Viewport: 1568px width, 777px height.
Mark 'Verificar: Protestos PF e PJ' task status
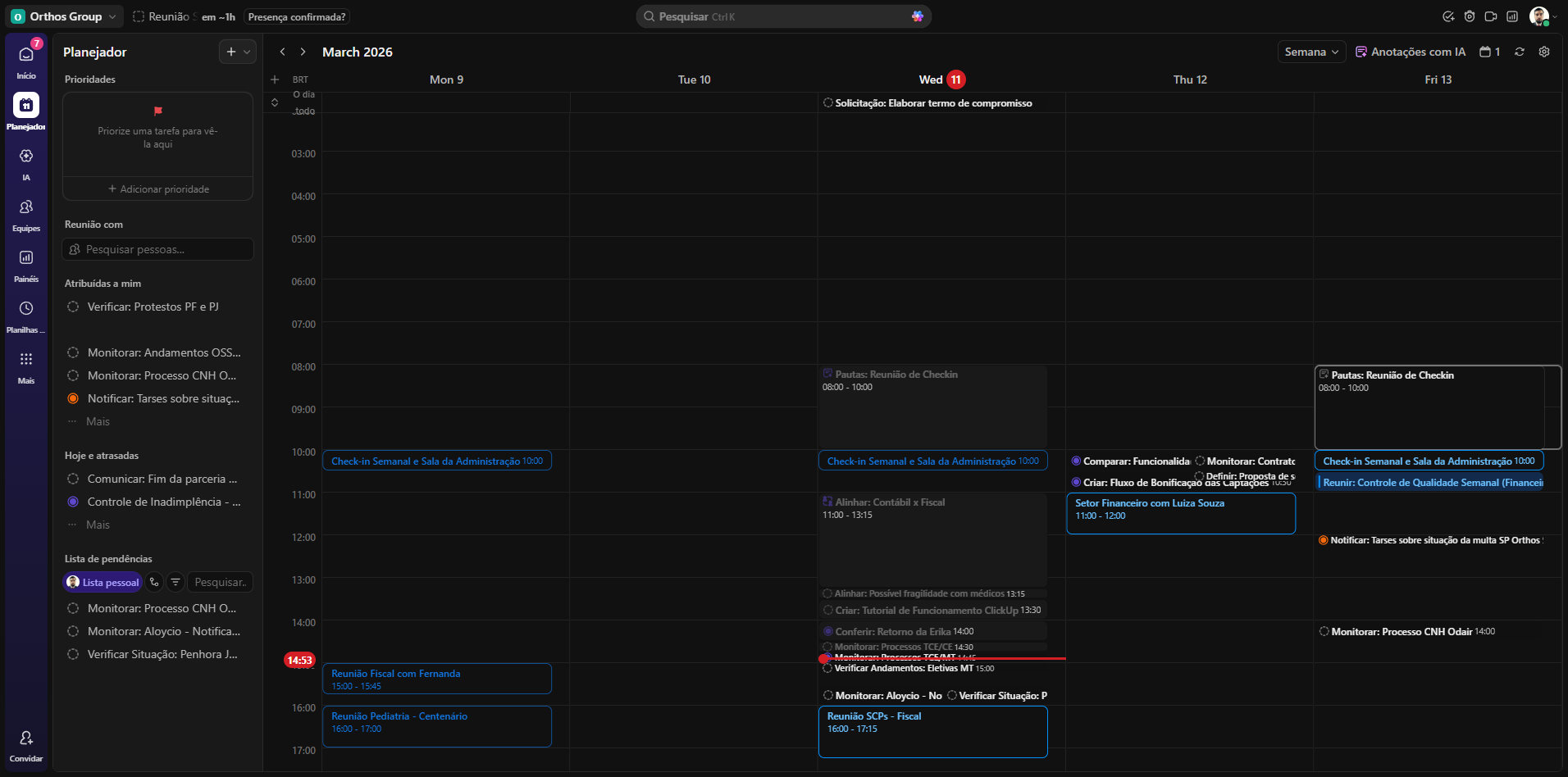[73, 307]
